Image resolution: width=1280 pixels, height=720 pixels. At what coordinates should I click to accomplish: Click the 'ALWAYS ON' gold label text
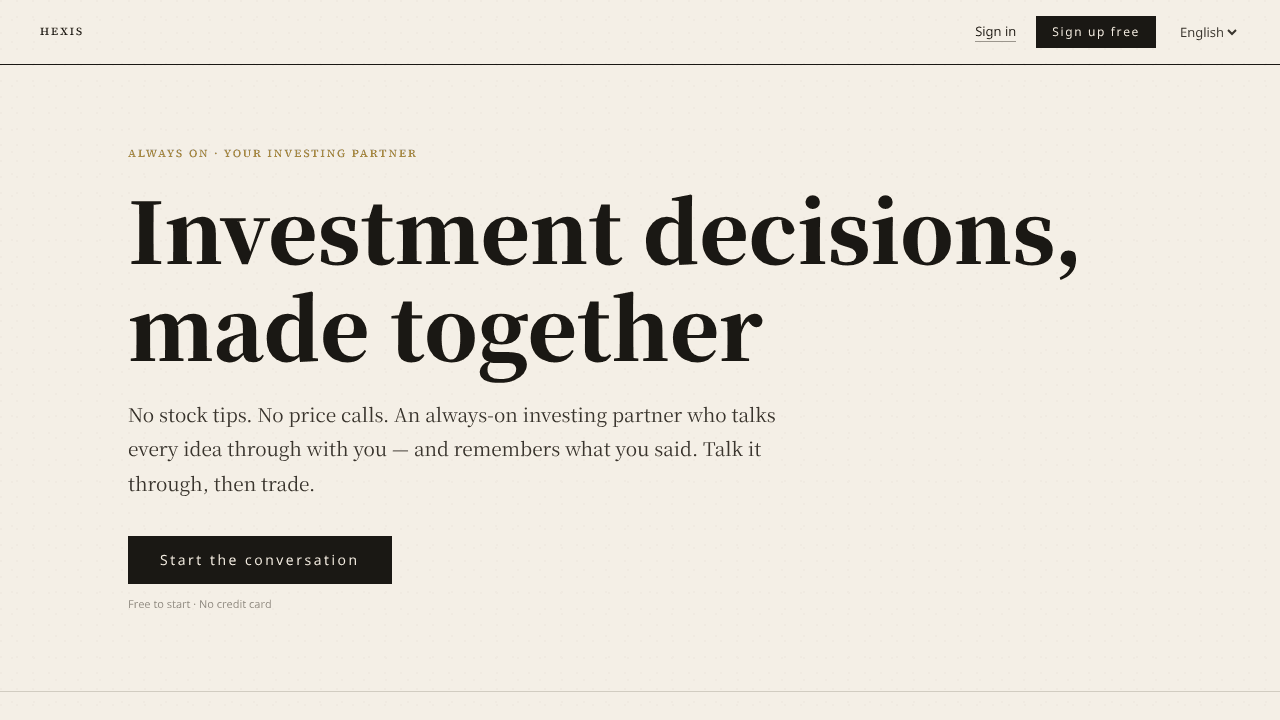pyautogui.click(x=168, y=153)
